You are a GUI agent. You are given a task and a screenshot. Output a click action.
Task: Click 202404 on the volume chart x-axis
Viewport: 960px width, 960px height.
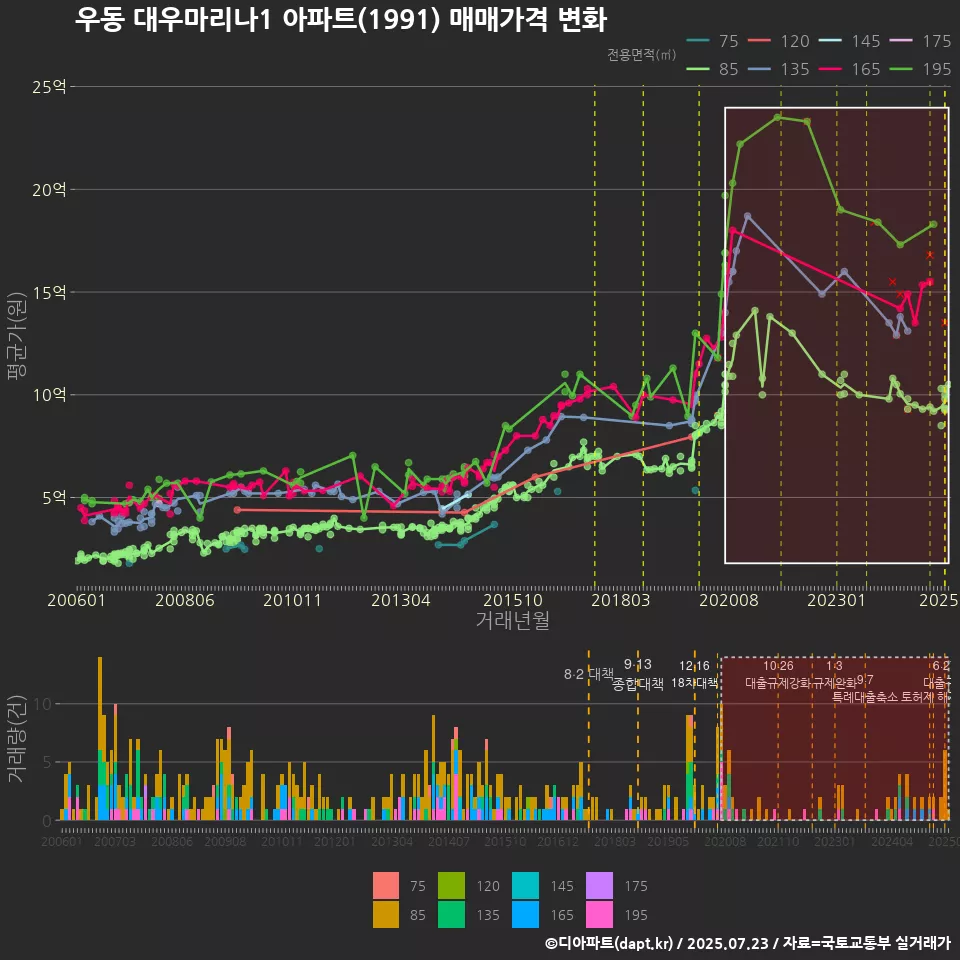(892, 842)
